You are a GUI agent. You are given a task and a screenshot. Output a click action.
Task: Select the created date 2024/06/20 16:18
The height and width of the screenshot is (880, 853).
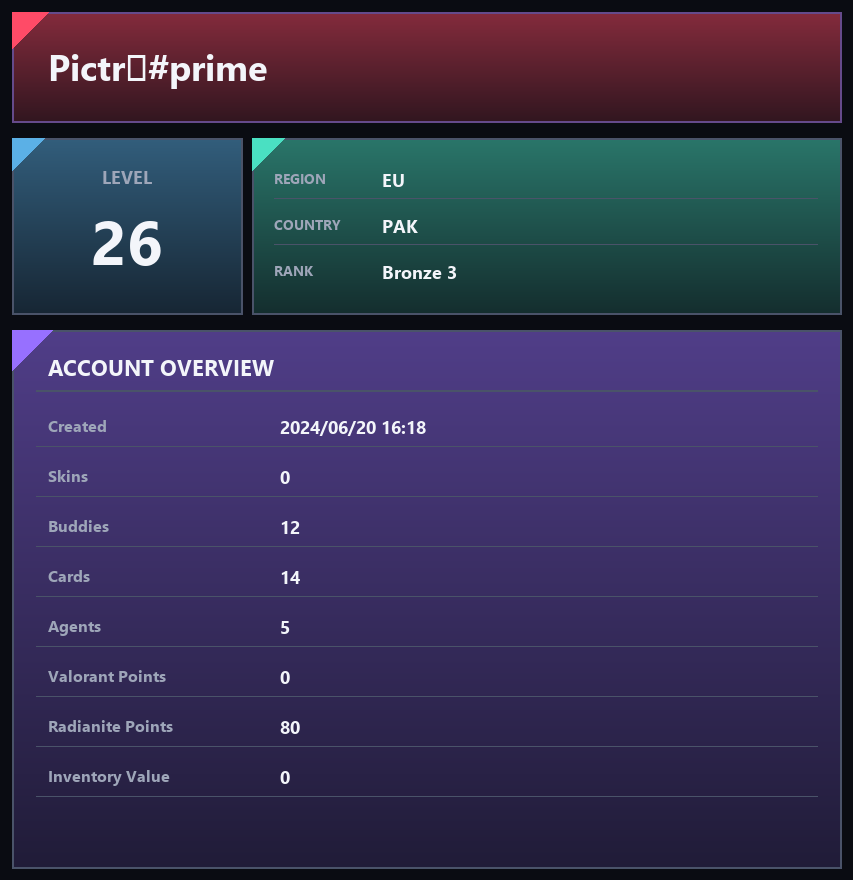coord(353,428)
